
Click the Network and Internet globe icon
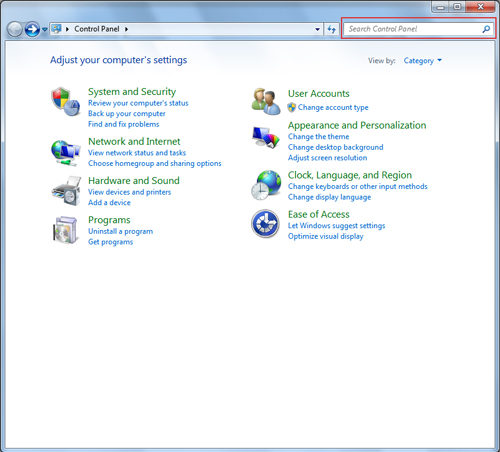point(66,153)
